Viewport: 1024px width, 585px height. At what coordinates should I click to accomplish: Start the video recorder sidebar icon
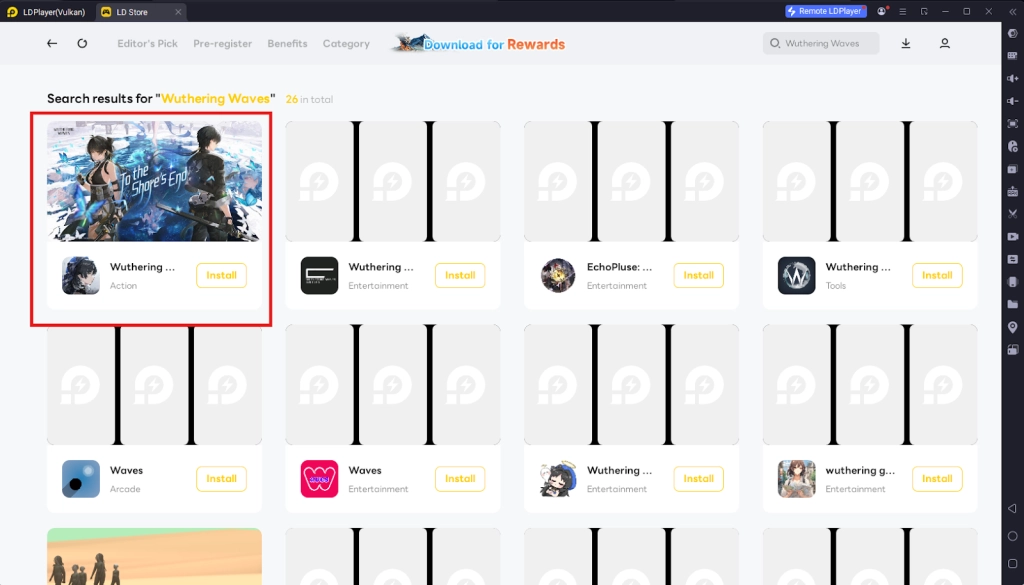1013,236
